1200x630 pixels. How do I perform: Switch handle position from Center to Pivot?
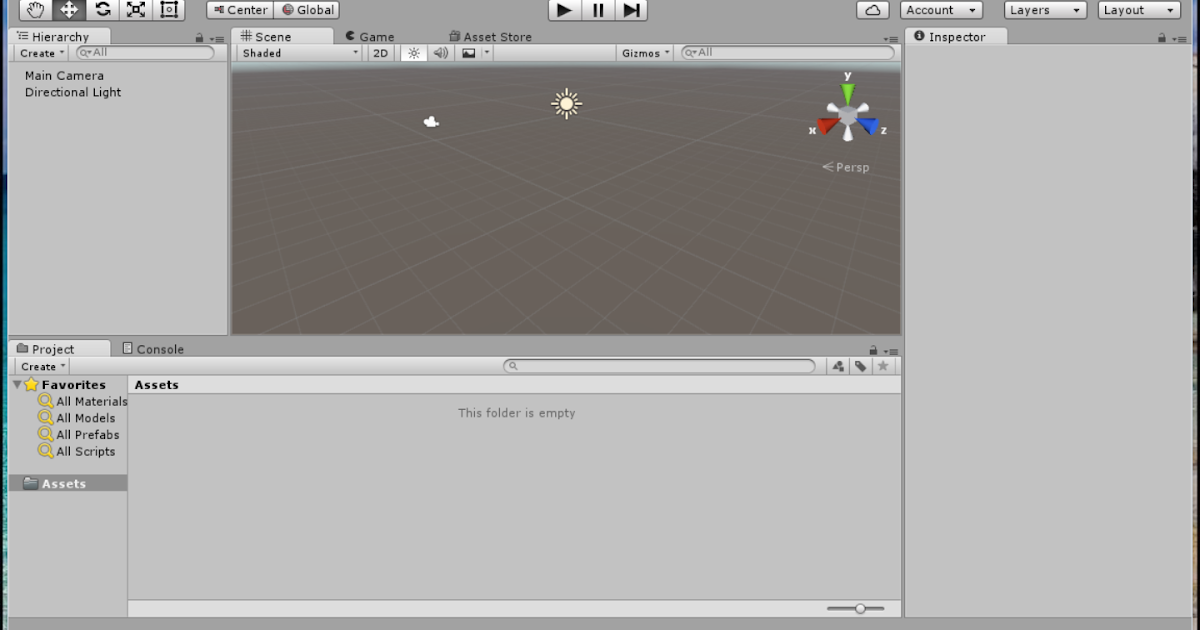pyautogui.click(x=238, y=10)
